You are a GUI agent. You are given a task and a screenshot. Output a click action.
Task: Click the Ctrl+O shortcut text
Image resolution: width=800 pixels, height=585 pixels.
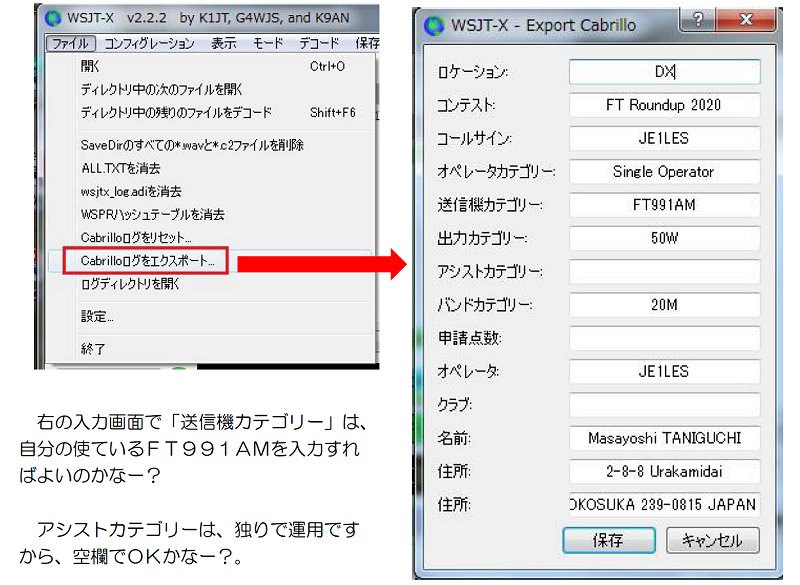point(328,66)
